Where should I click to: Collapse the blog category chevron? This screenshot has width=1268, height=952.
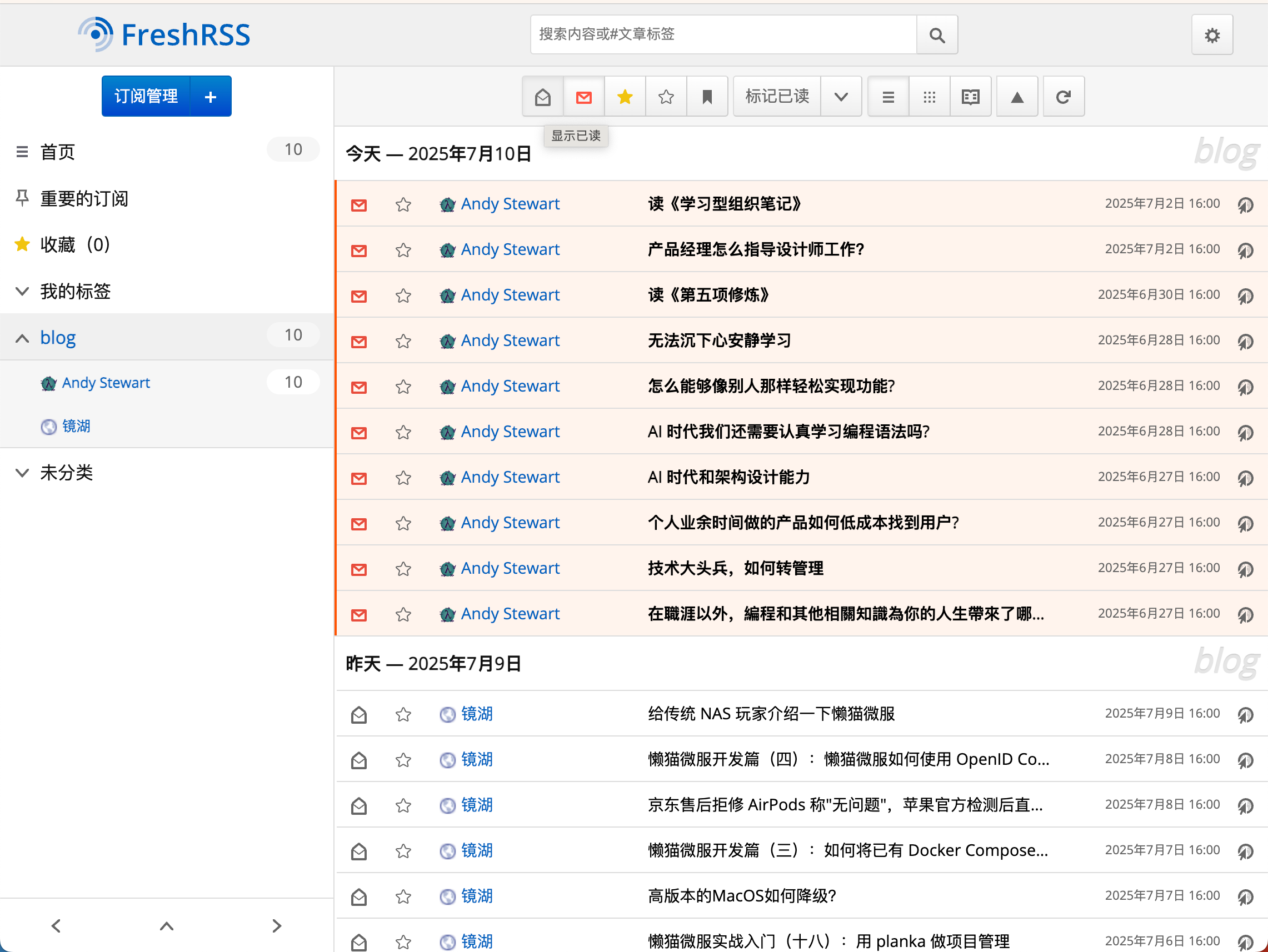[x=22, y=338]
